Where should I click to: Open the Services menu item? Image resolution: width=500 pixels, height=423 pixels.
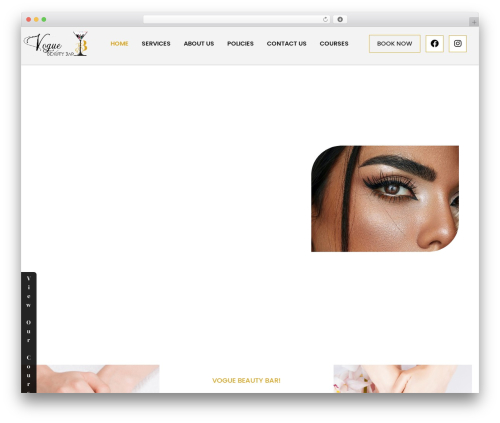click(x=156, y=44)
